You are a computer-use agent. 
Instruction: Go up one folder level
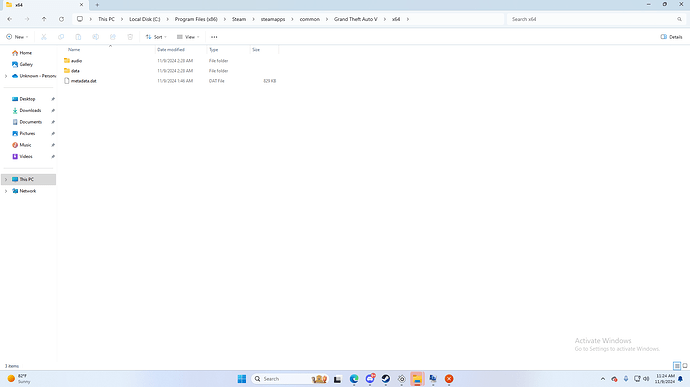44,19
